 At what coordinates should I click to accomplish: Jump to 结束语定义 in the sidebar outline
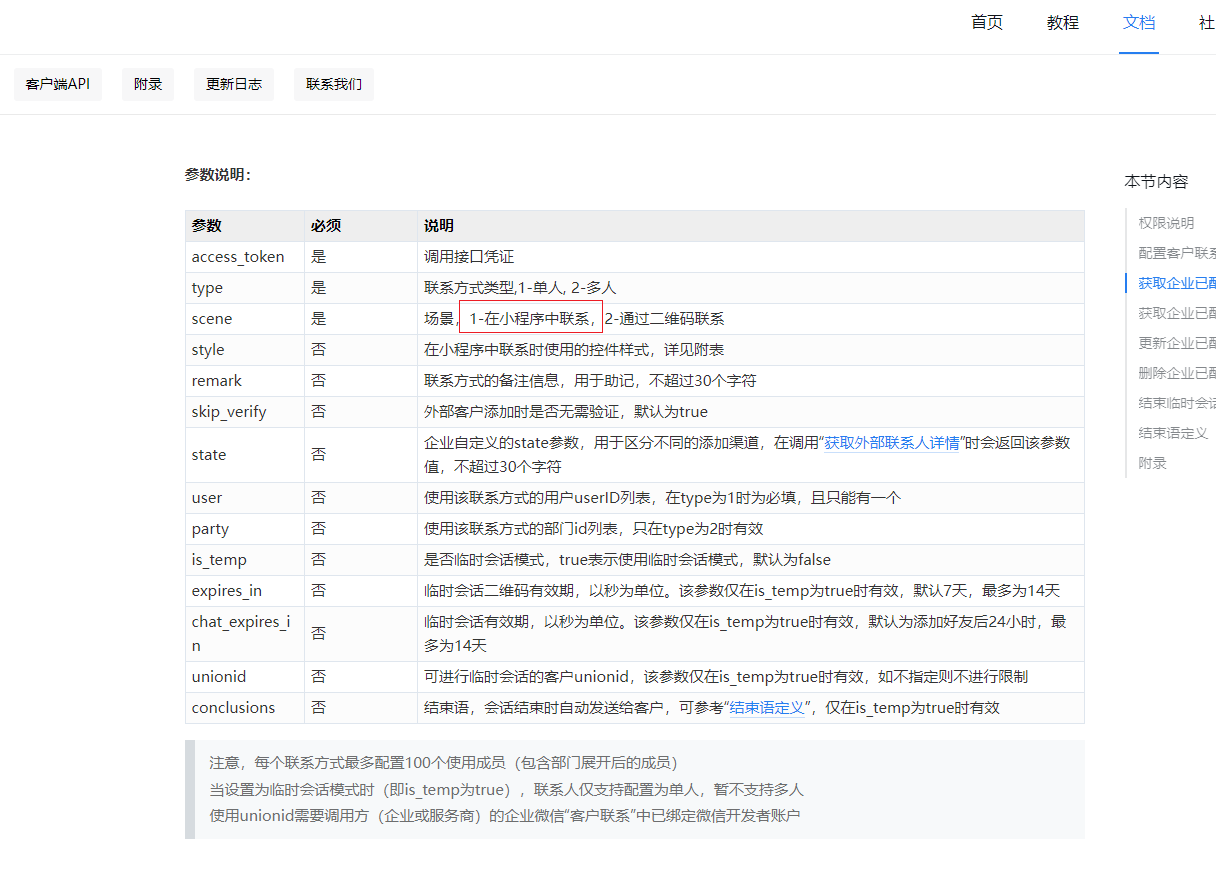pyautogui.click(x=1173, y=433)
